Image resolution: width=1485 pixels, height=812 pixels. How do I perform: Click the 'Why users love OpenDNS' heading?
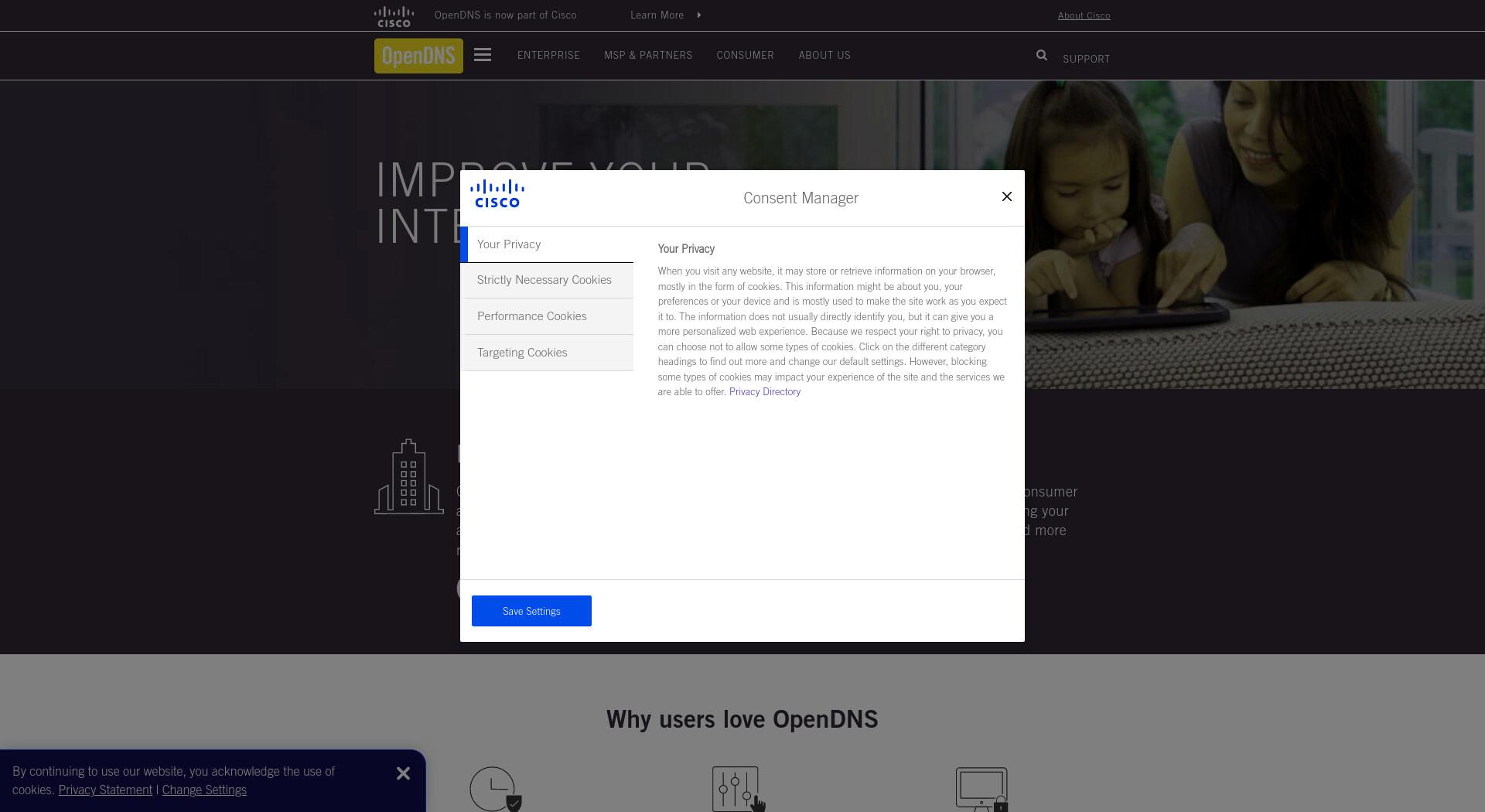(742, 719)
